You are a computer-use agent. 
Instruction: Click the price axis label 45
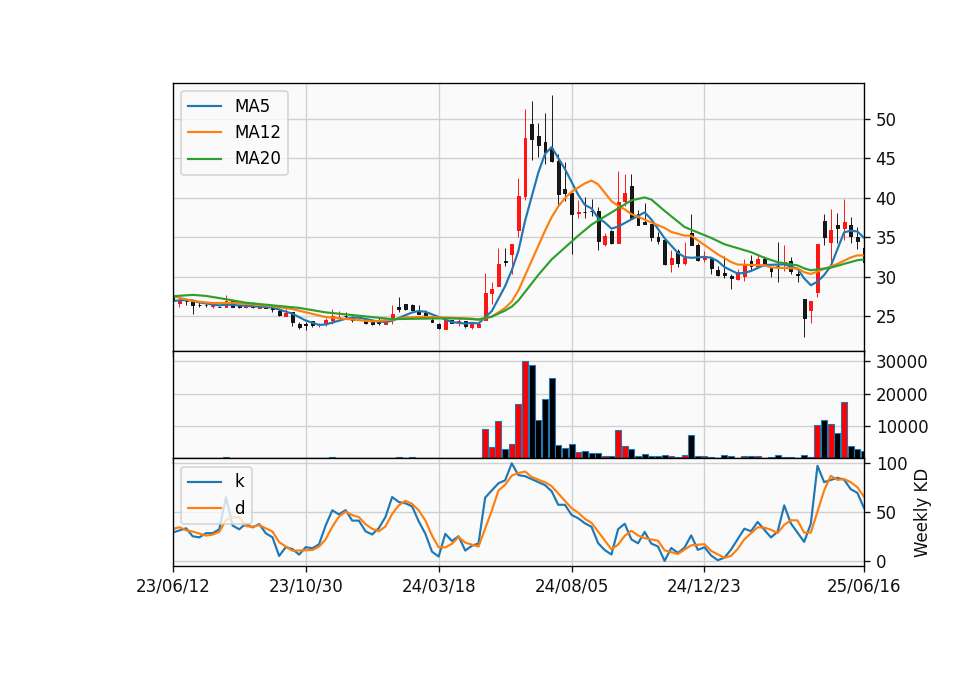pos(886,159)
